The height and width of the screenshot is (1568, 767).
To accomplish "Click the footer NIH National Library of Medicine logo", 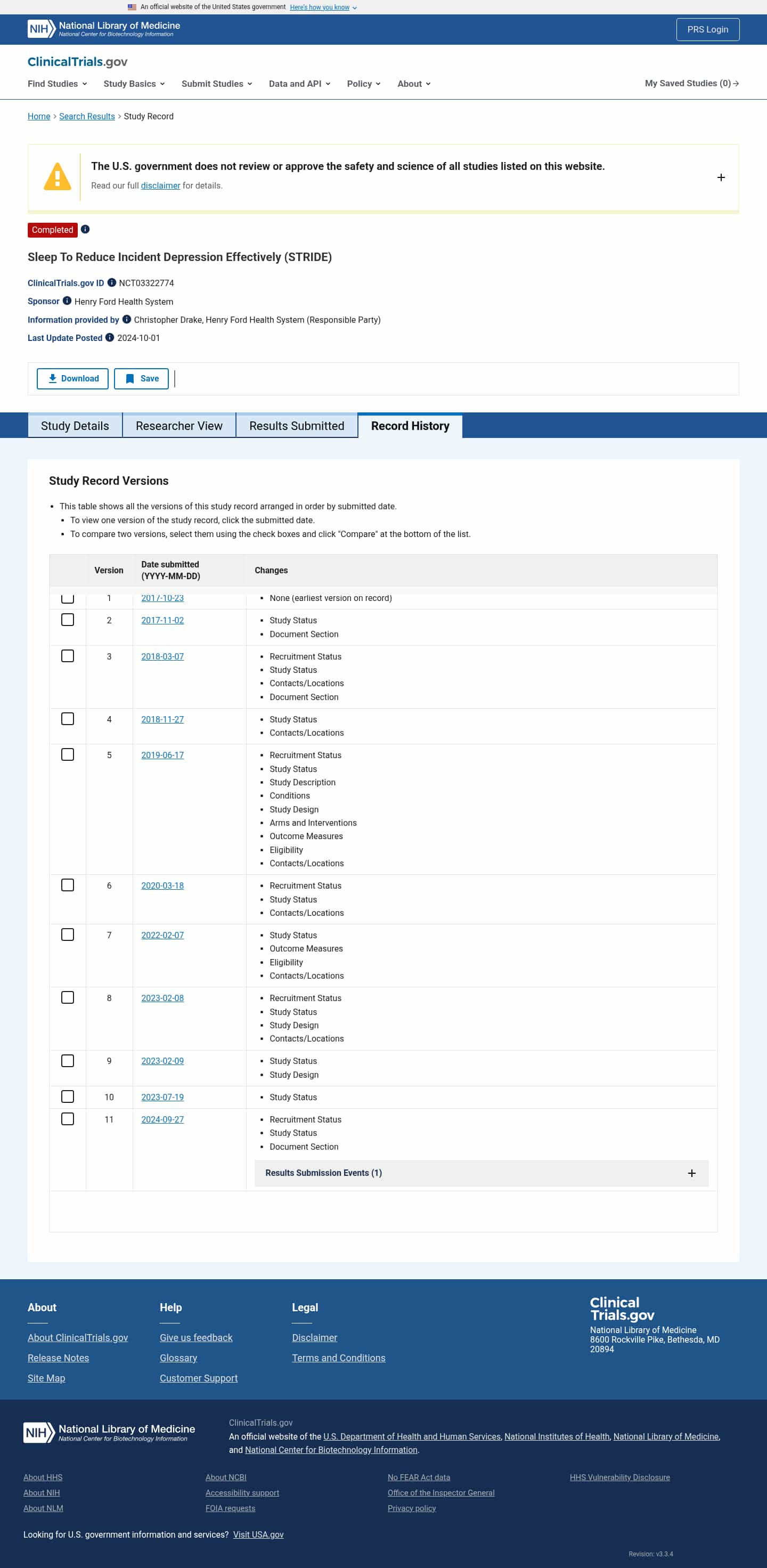I will pos(109,1432).
